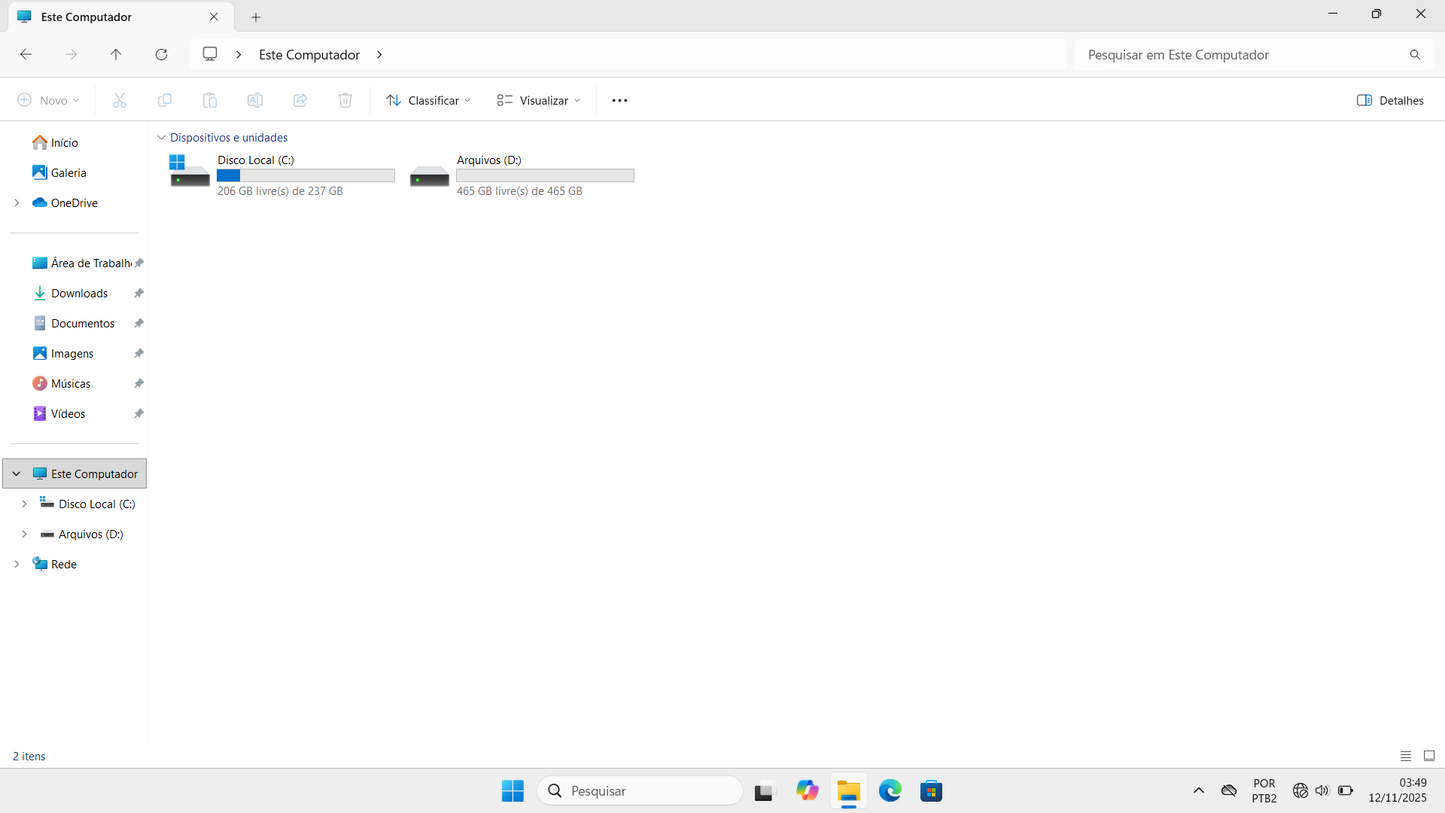
Task: Click the Copy icon in the toolbar
Action: [164, 100]
